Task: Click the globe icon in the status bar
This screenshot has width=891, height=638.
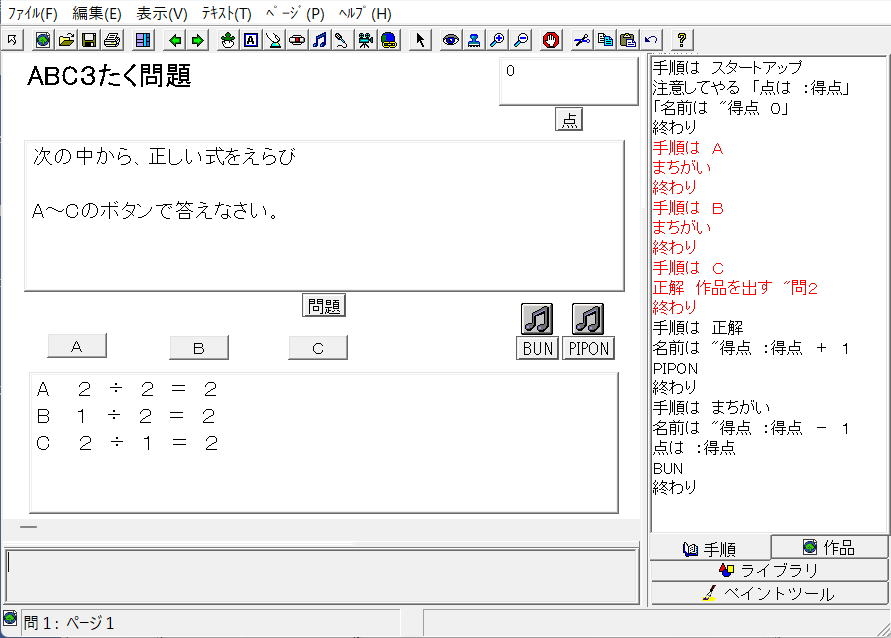Action: [10, 617]
